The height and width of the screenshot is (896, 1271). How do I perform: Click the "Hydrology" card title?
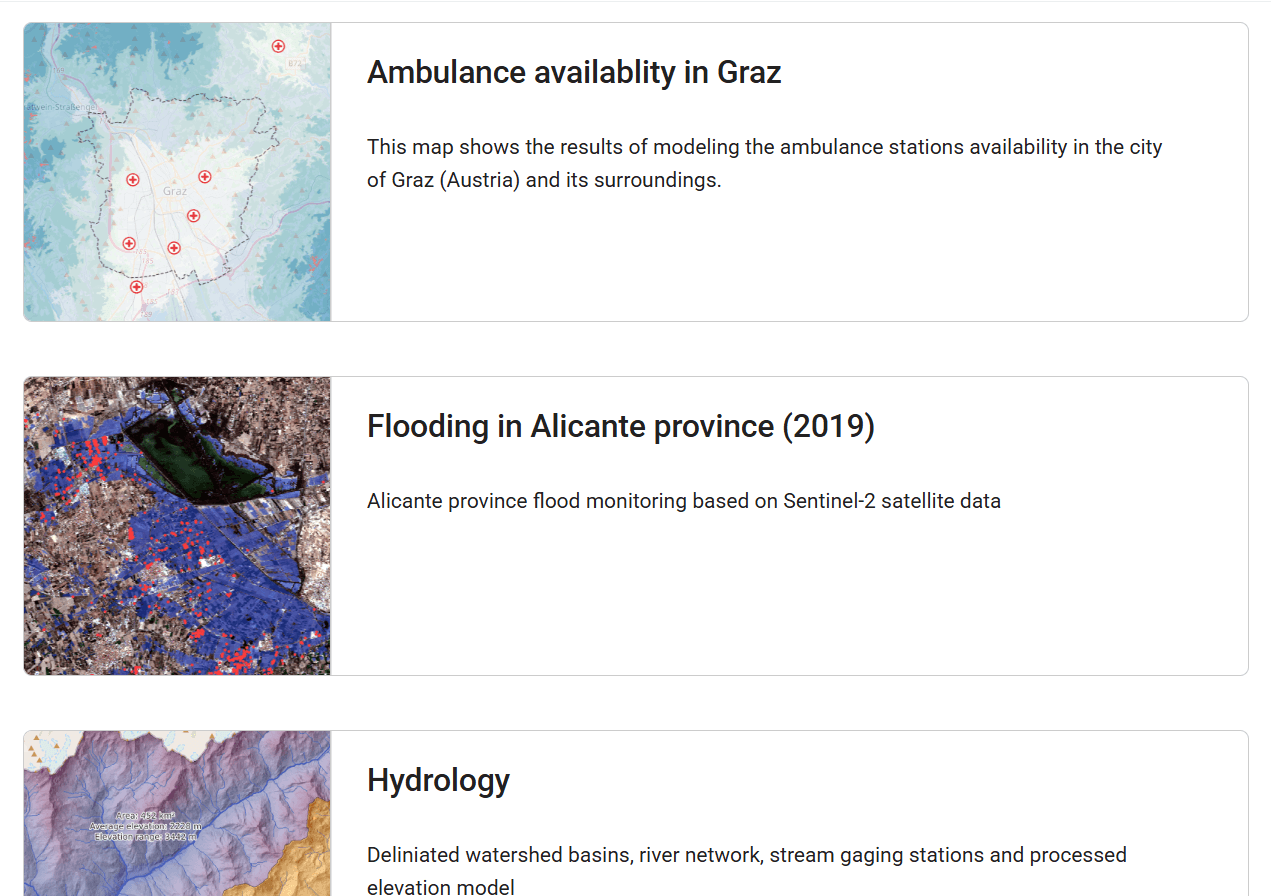tap(438, 780)
